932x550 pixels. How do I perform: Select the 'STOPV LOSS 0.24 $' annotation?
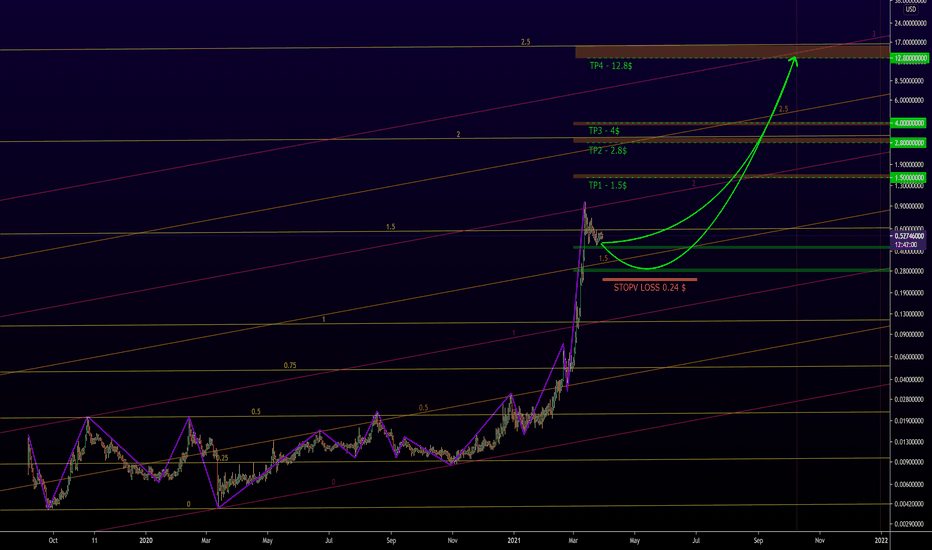point(650,288)
